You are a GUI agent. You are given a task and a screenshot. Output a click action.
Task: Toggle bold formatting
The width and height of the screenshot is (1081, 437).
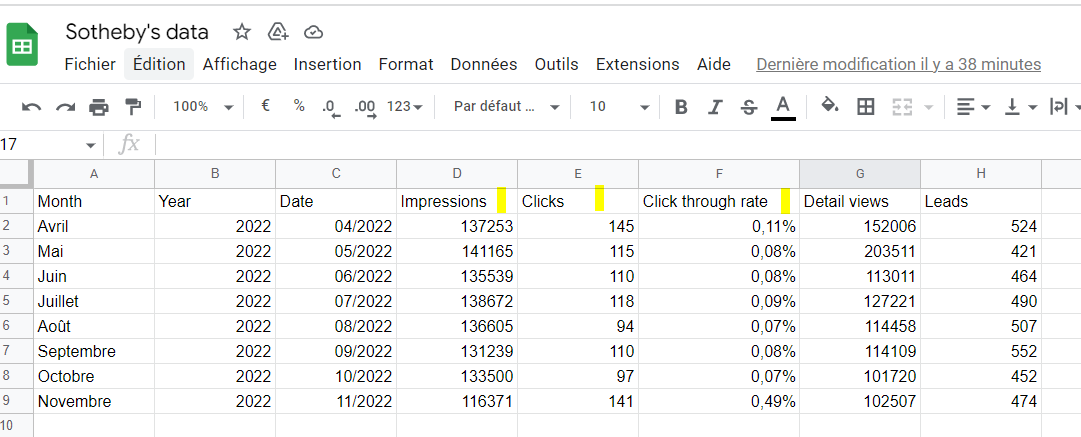(x=681, y=107)
